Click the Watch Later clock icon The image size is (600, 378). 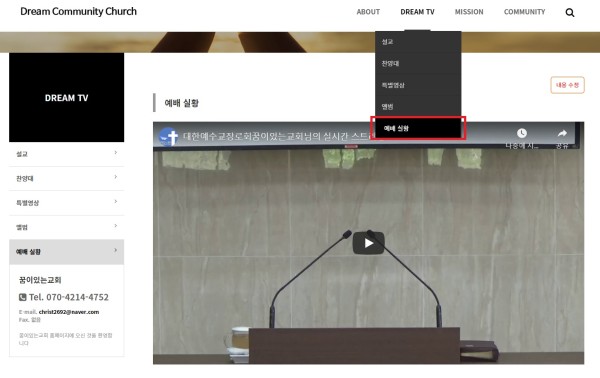click(x=522, y=133)
